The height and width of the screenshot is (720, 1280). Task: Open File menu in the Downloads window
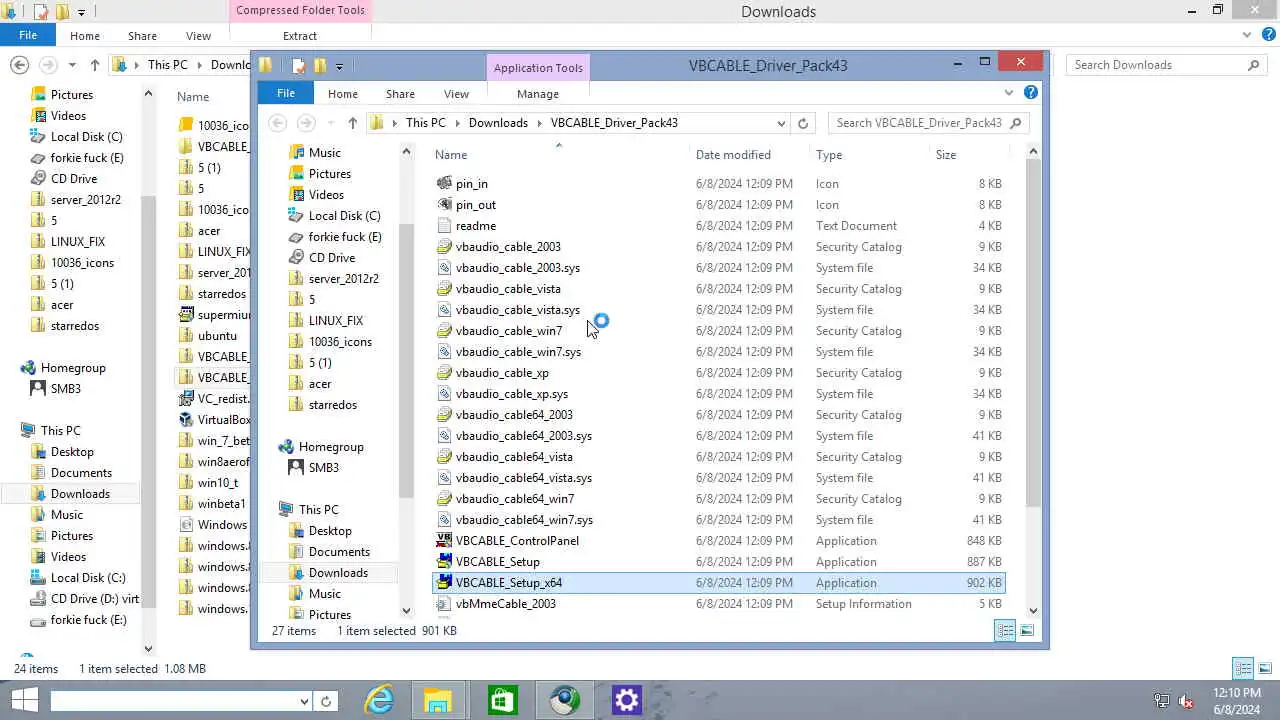[28, 35]
